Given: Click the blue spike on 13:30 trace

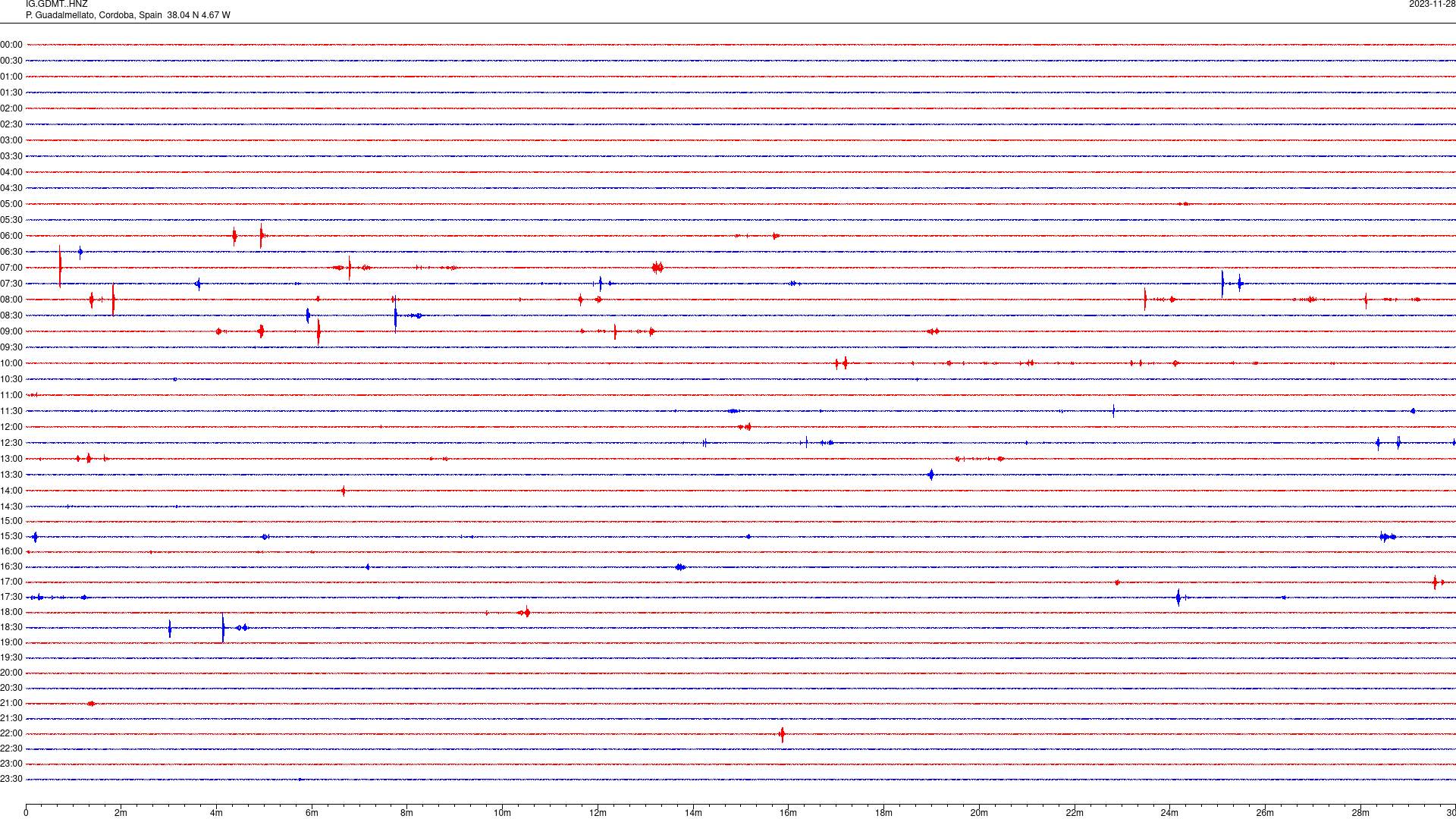Looking at the screenshot, I should 931,475.
